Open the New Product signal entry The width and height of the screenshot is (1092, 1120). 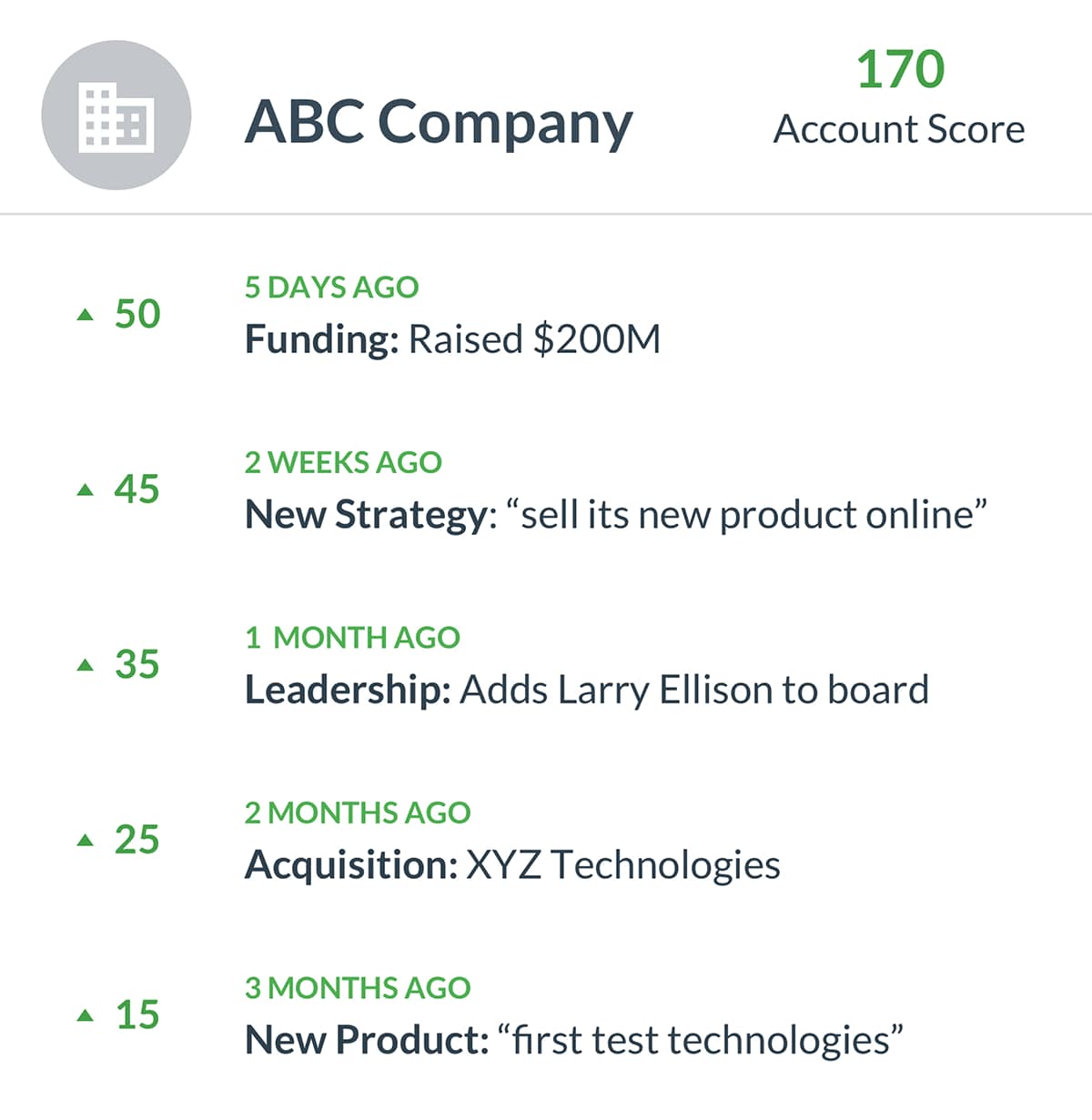click(573, 1040)
